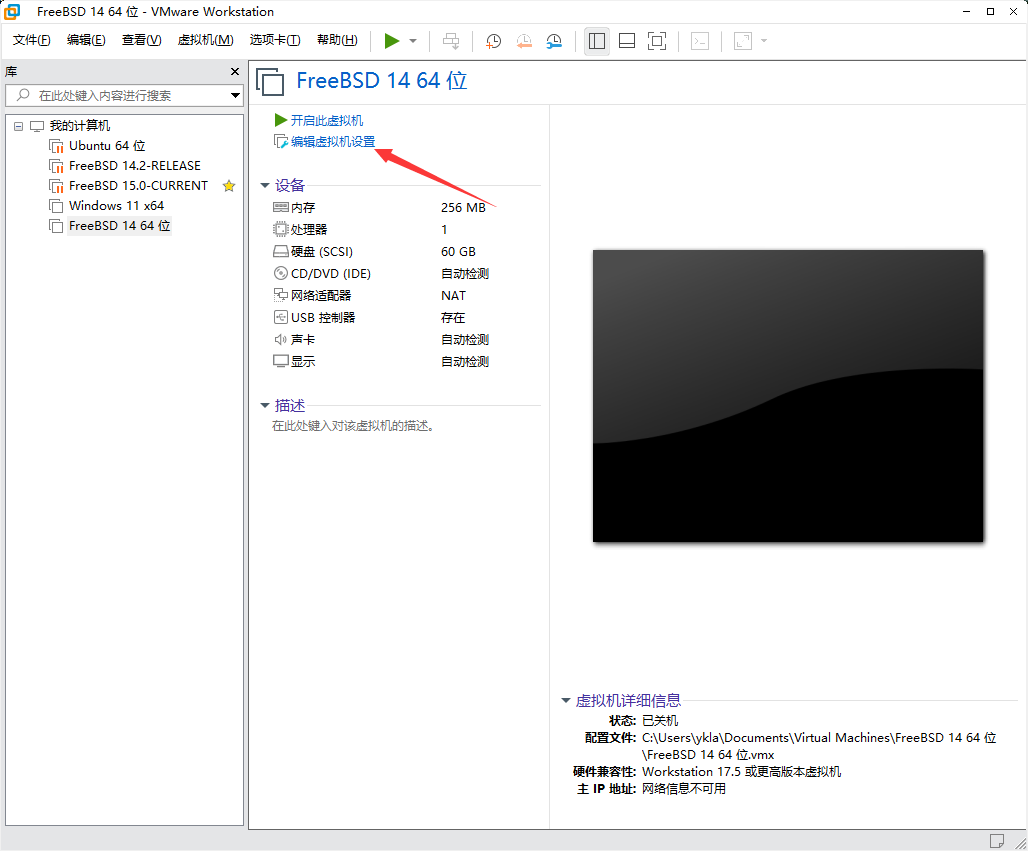The height and width of the screenshot is (851, 1028).
Task: Open the Snapshot Manager icon
Action: (x=554, y=41)
